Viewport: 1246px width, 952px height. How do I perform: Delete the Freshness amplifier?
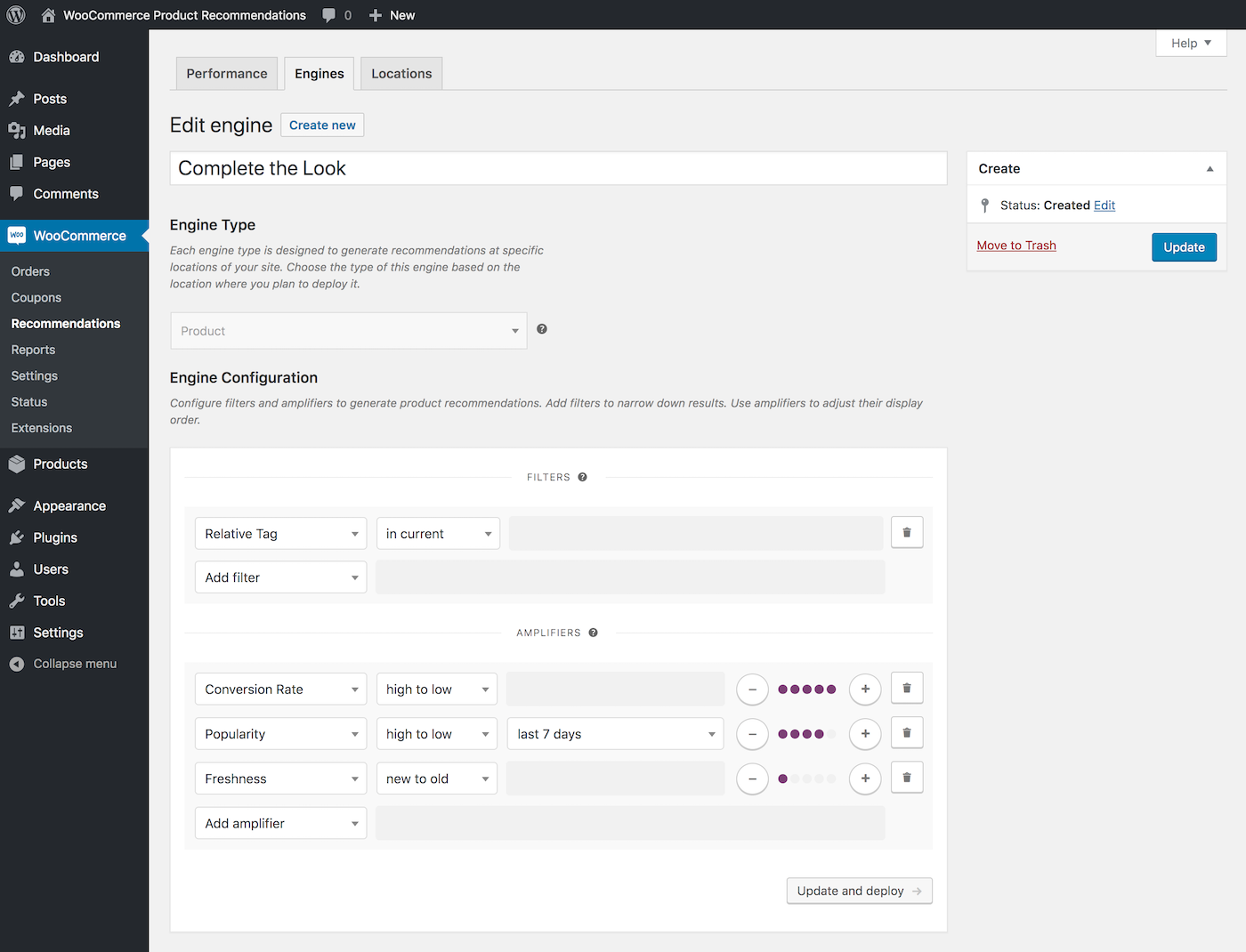tap(907, 777)
